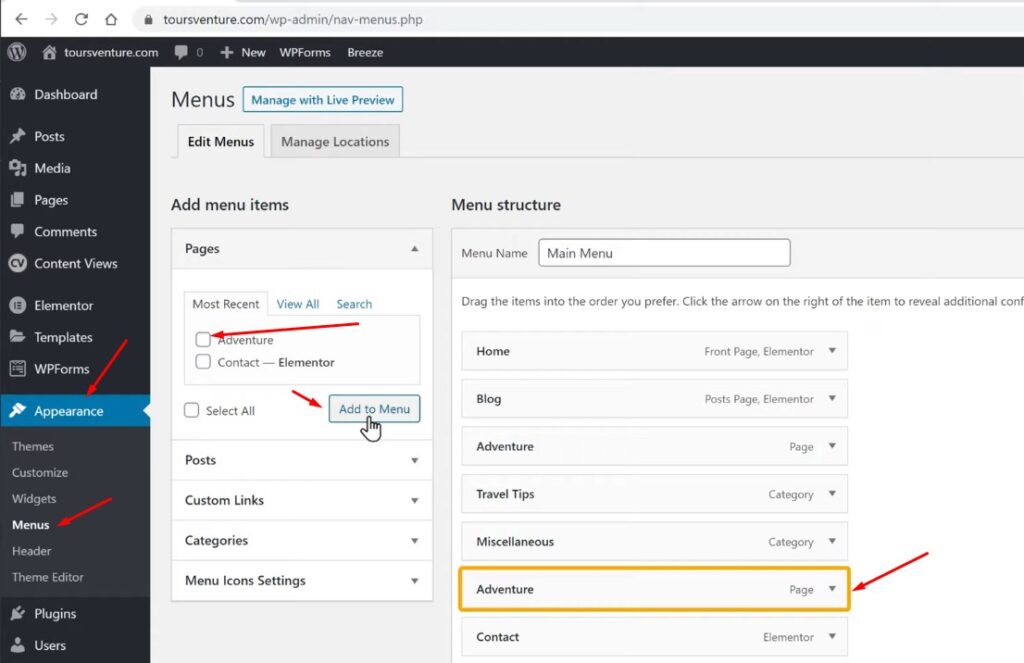Screen dimensions: 1024x663
Task: Open the comments bubble icon in admin bar
Action: (182, 52)
